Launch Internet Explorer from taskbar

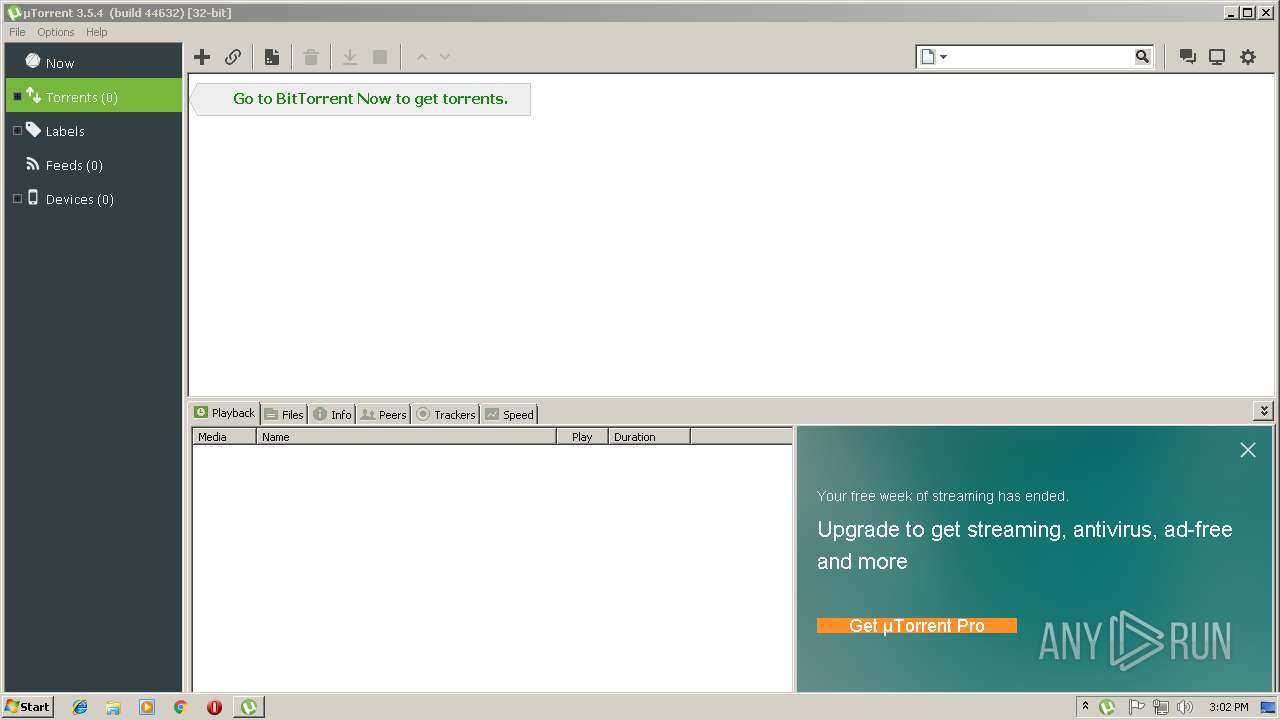80,707
